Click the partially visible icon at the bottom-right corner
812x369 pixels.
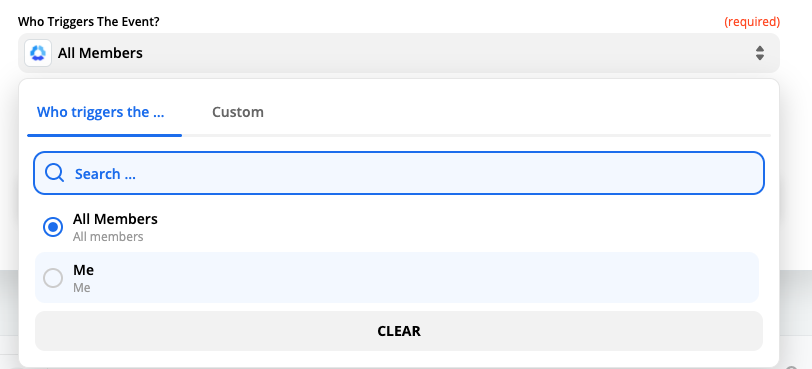[792, 367]
